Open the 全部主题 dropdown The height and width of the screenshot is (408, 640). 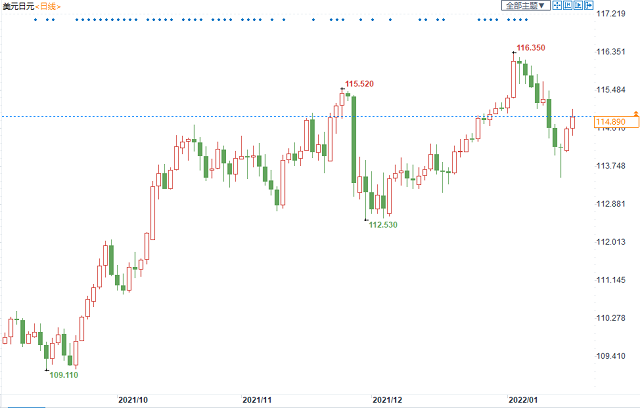(x=525, y=6)
